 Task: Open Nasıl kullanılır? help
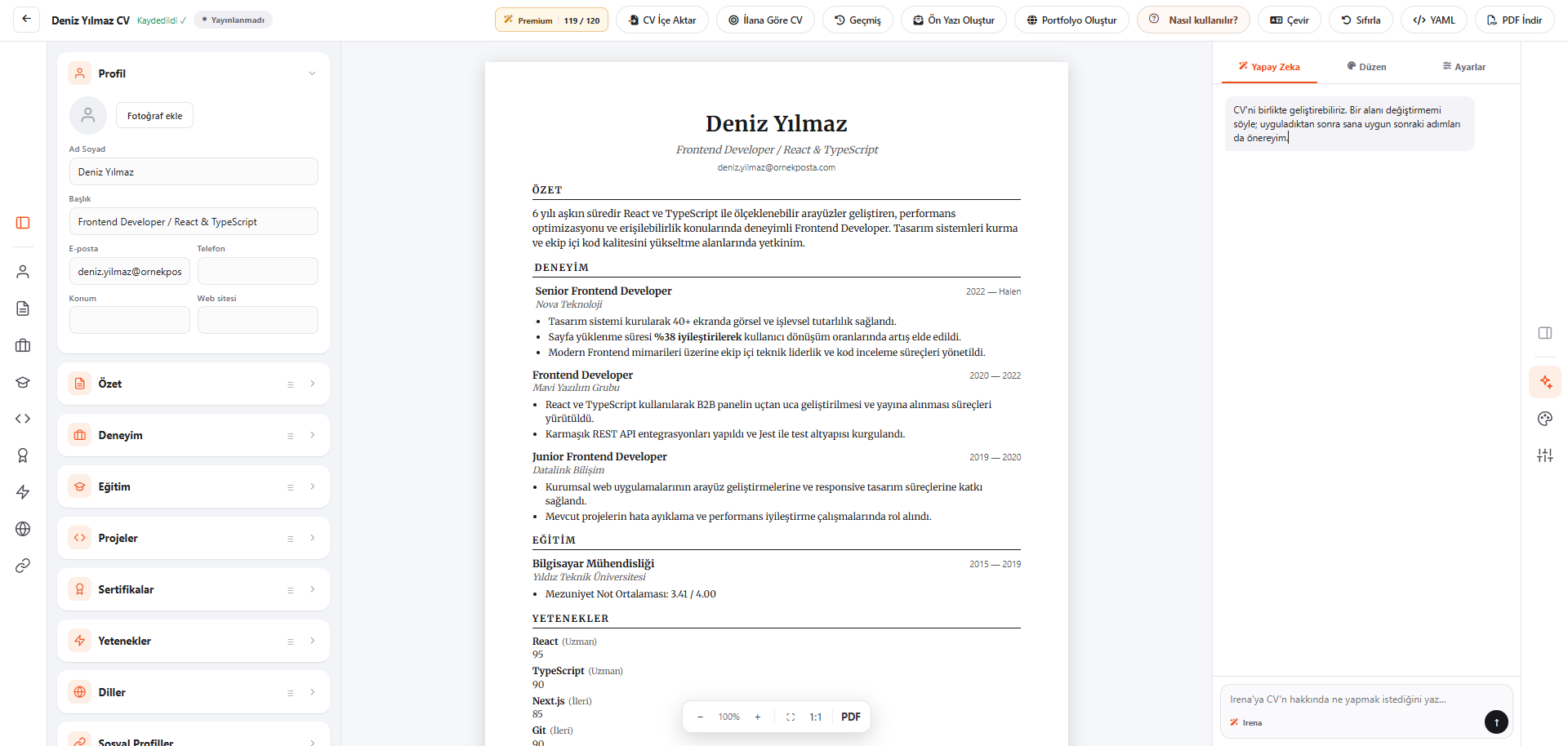(x=1193, y=20)
